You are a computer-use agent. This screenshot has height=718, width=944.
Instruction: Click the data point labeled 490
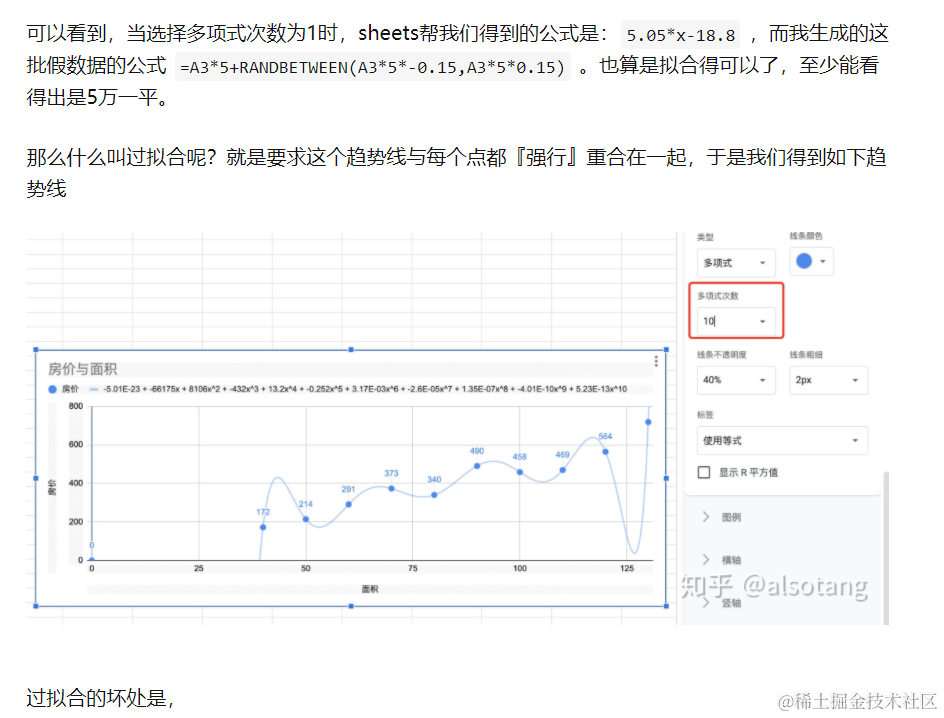pos(477,466)
